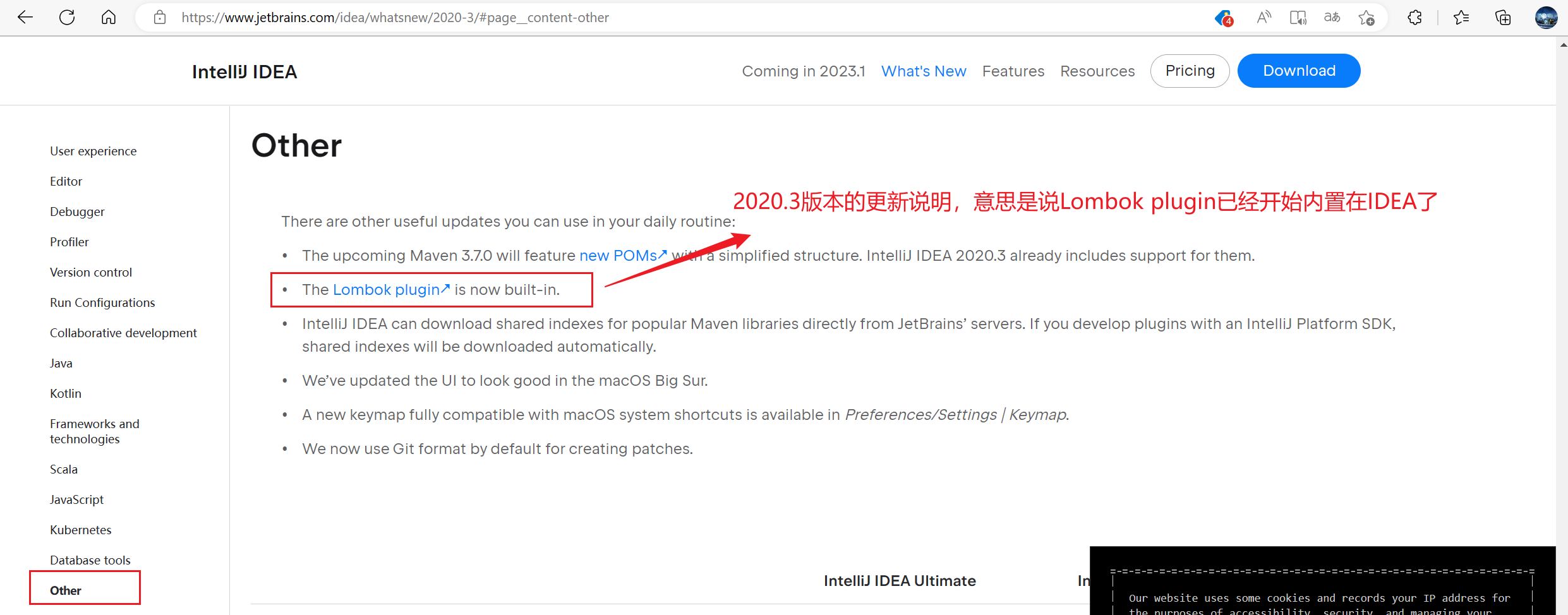Screen dimensions: 1568x615
Task: Open the extensions puzzle icon
Action: (1415, 18)
